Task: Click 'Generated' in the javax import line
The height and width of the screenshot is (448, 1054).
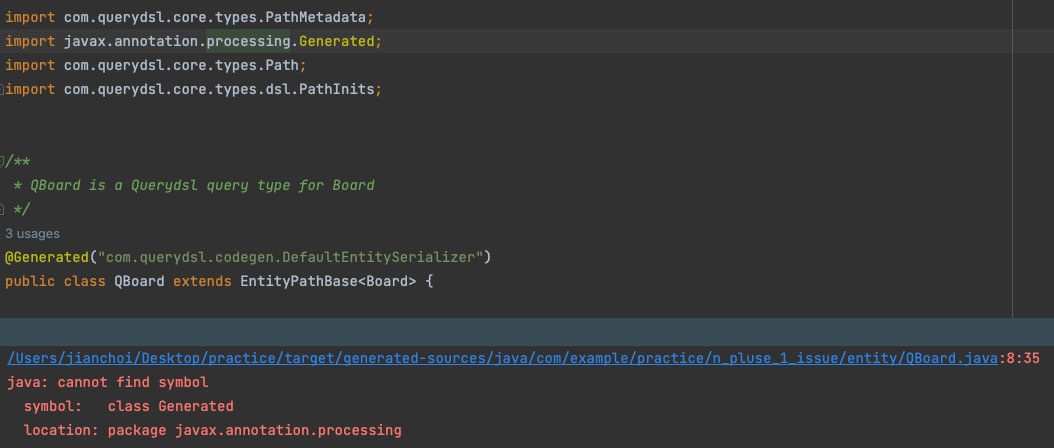Action: (336, 41)
